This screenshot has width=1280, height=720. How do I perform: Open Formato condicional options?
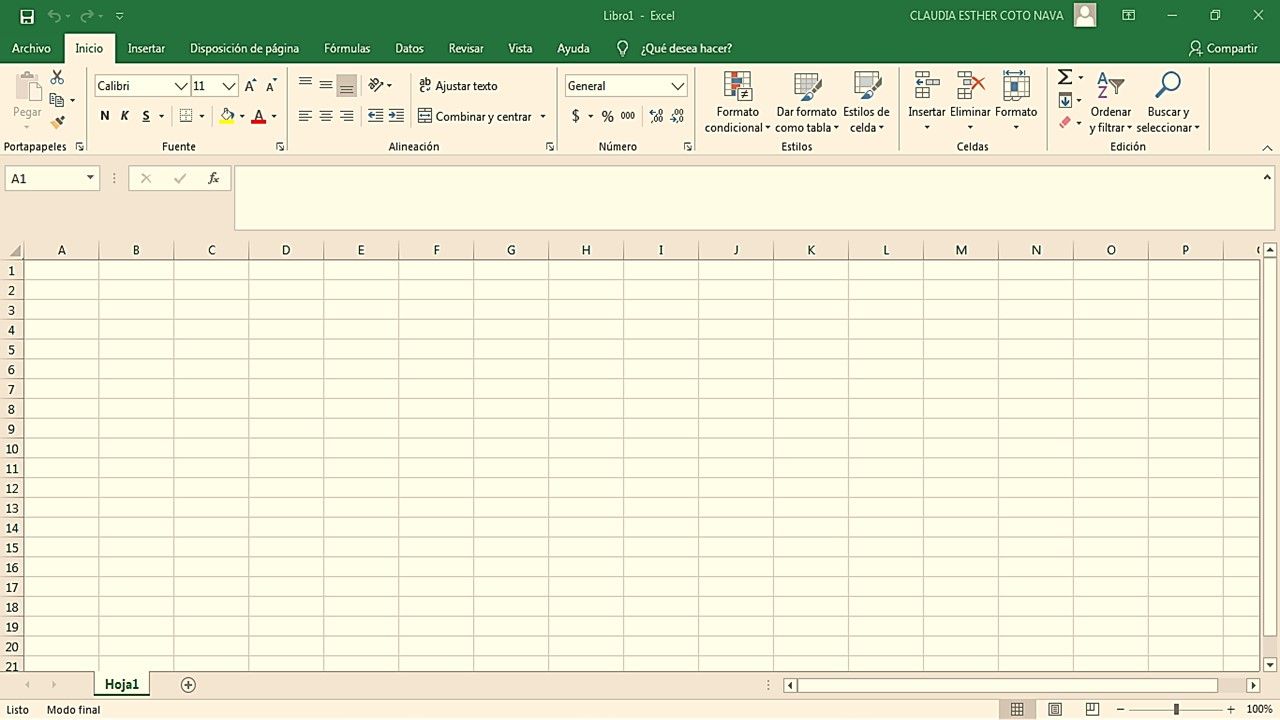[x=737, y=100]
